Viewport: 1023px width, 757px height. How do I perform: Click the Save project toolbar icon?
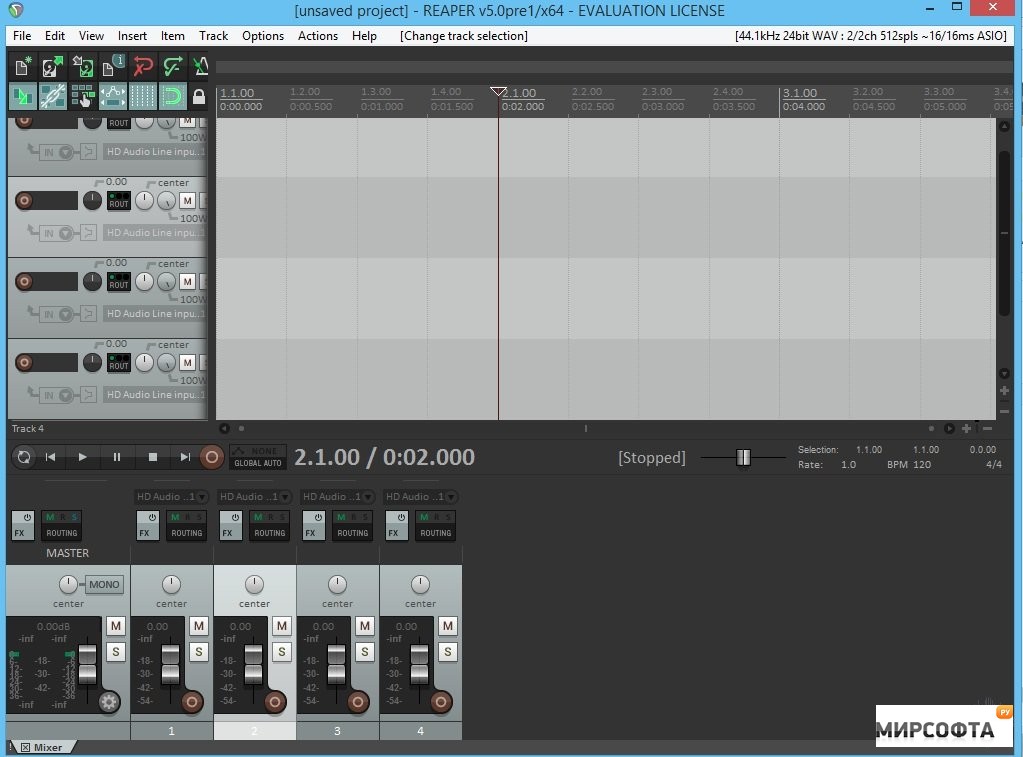[83, 66]
